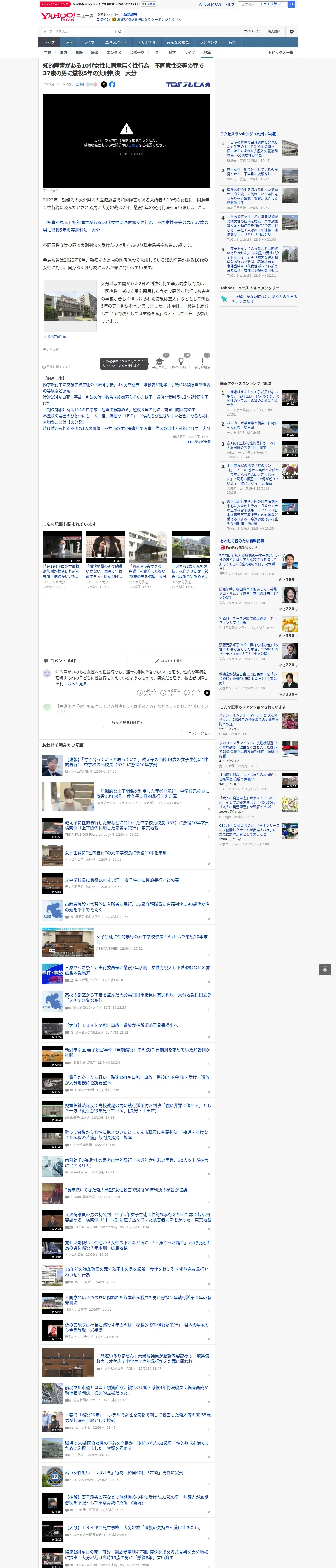Viewport: 336px width, 1568px height.
Task: Open related video thumbnail with 1:44 duration
Action: pos(62,547)
